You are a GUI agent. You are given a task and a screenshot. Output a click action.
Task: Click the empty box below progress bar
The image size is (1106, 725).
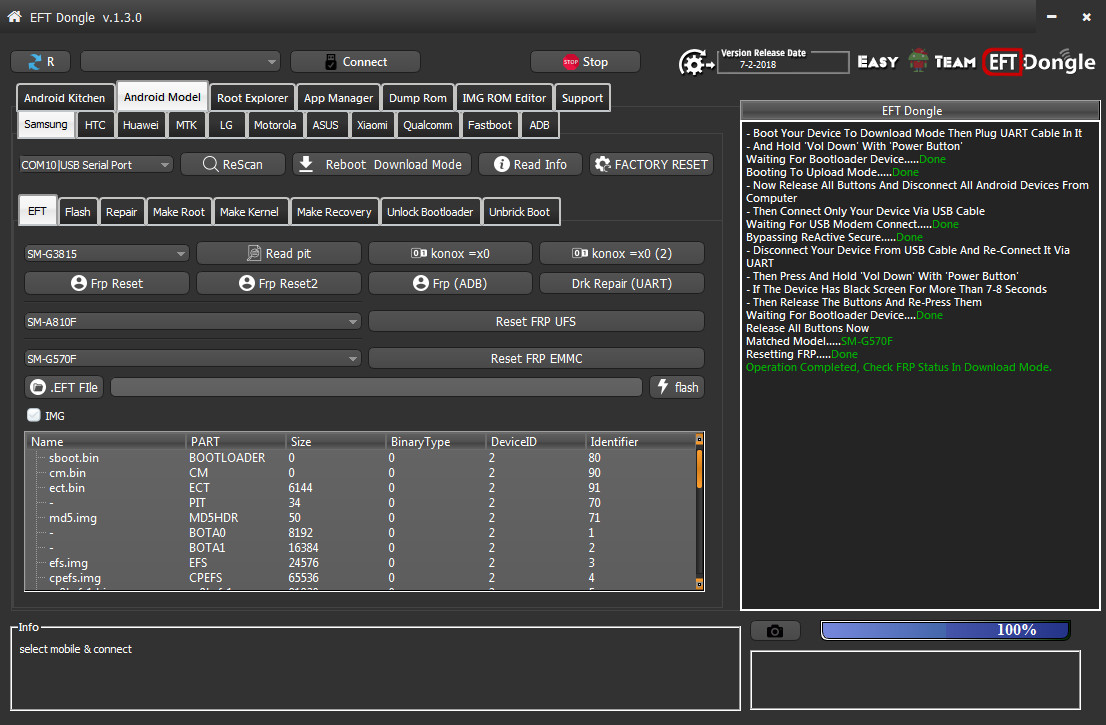(915, 680)
